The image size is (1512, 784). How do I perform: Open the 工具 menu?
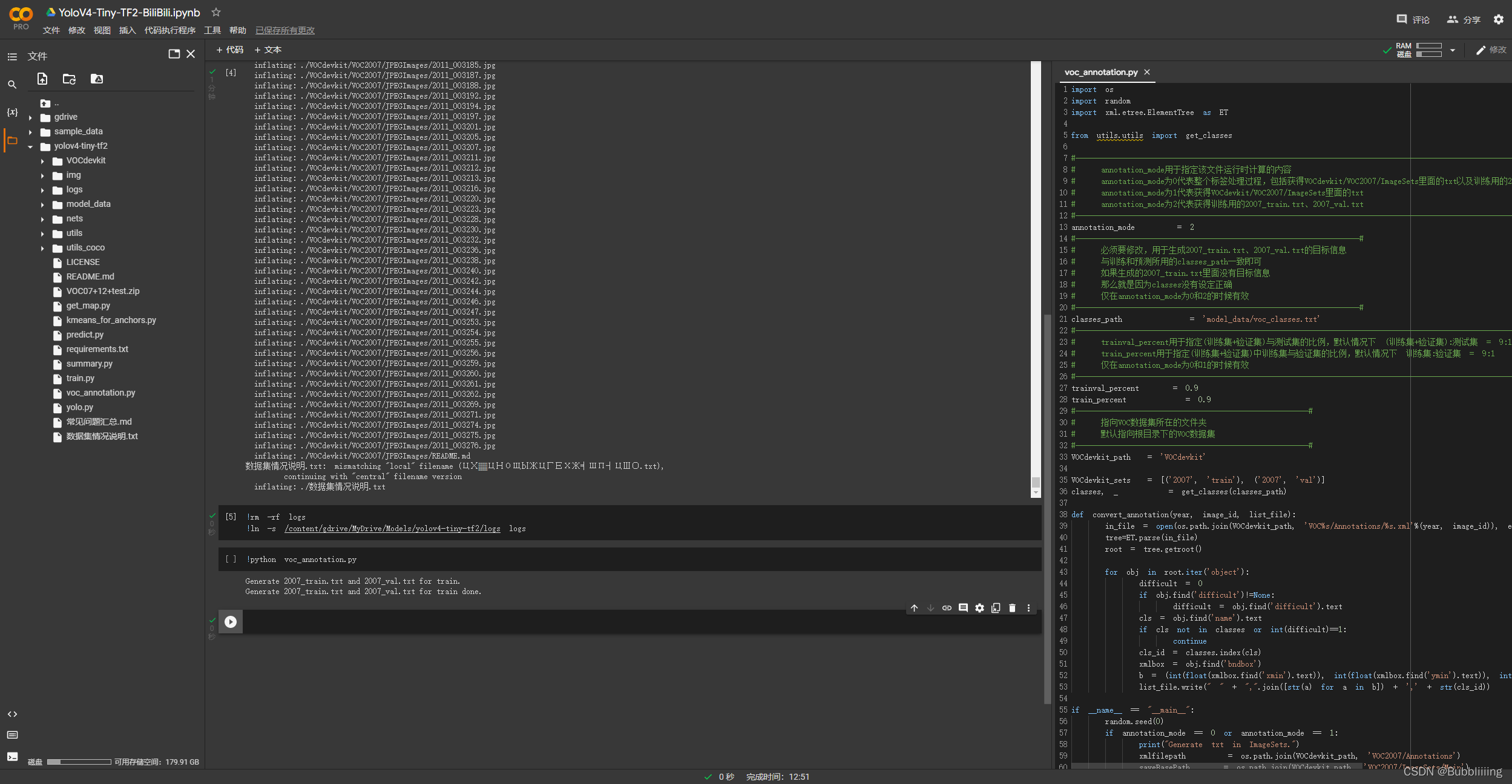click(212, 30)
